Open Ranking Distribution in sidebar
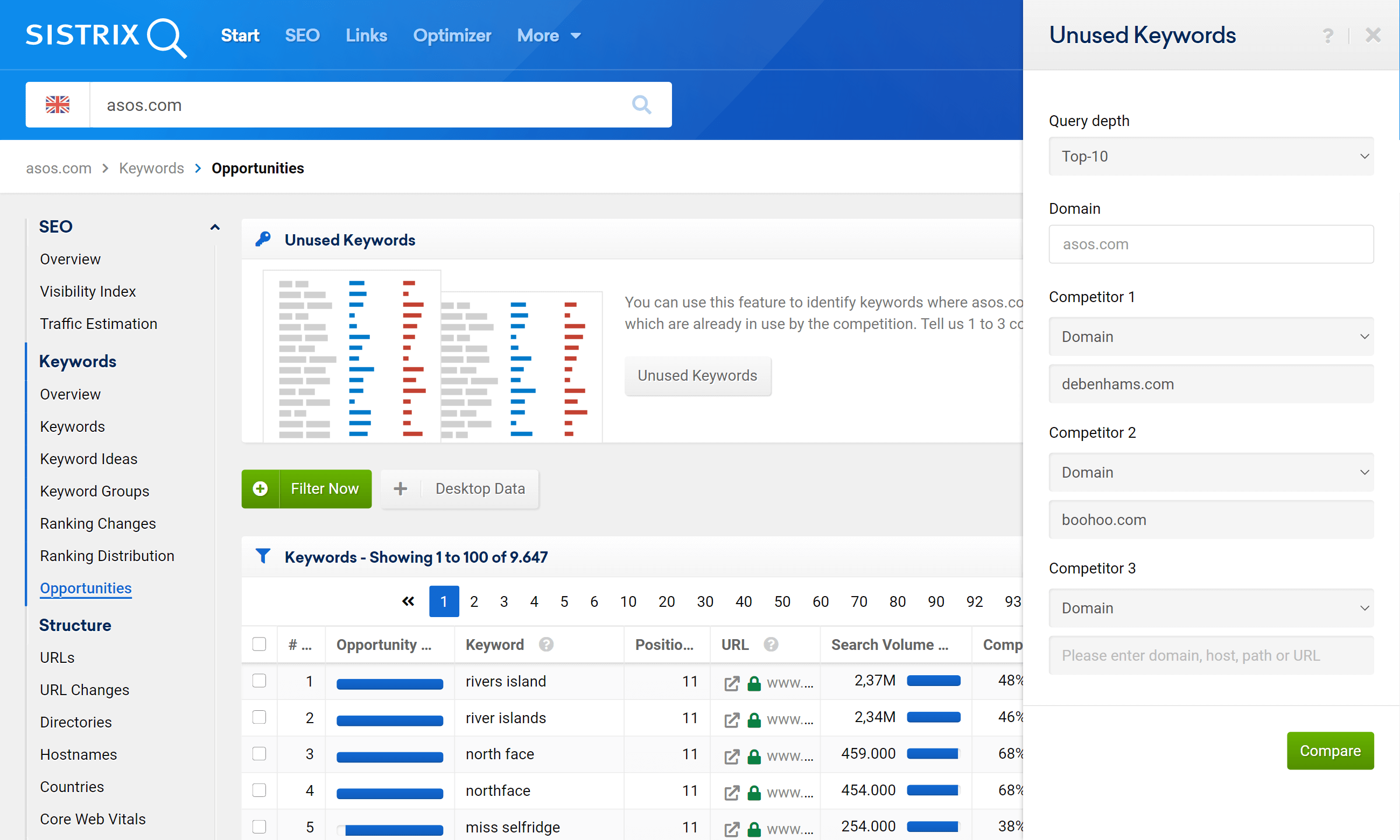This screenshot has height=840, width=1400. (107, 555)
